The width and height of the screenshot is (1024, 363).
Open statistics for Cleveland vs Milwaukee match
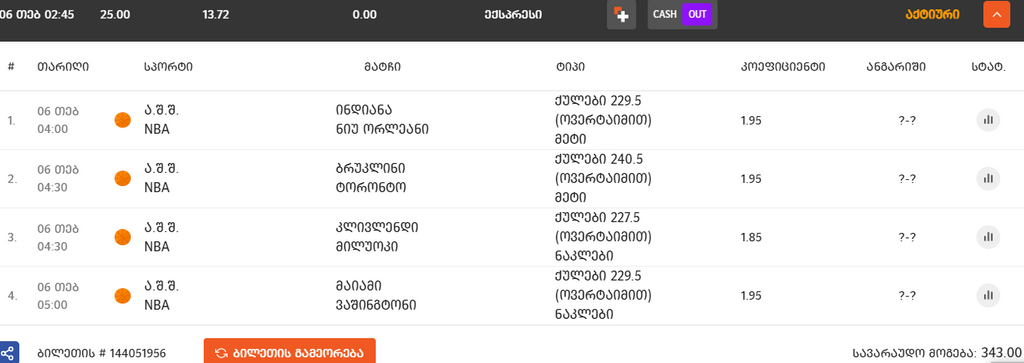click(x=988, y=236)
